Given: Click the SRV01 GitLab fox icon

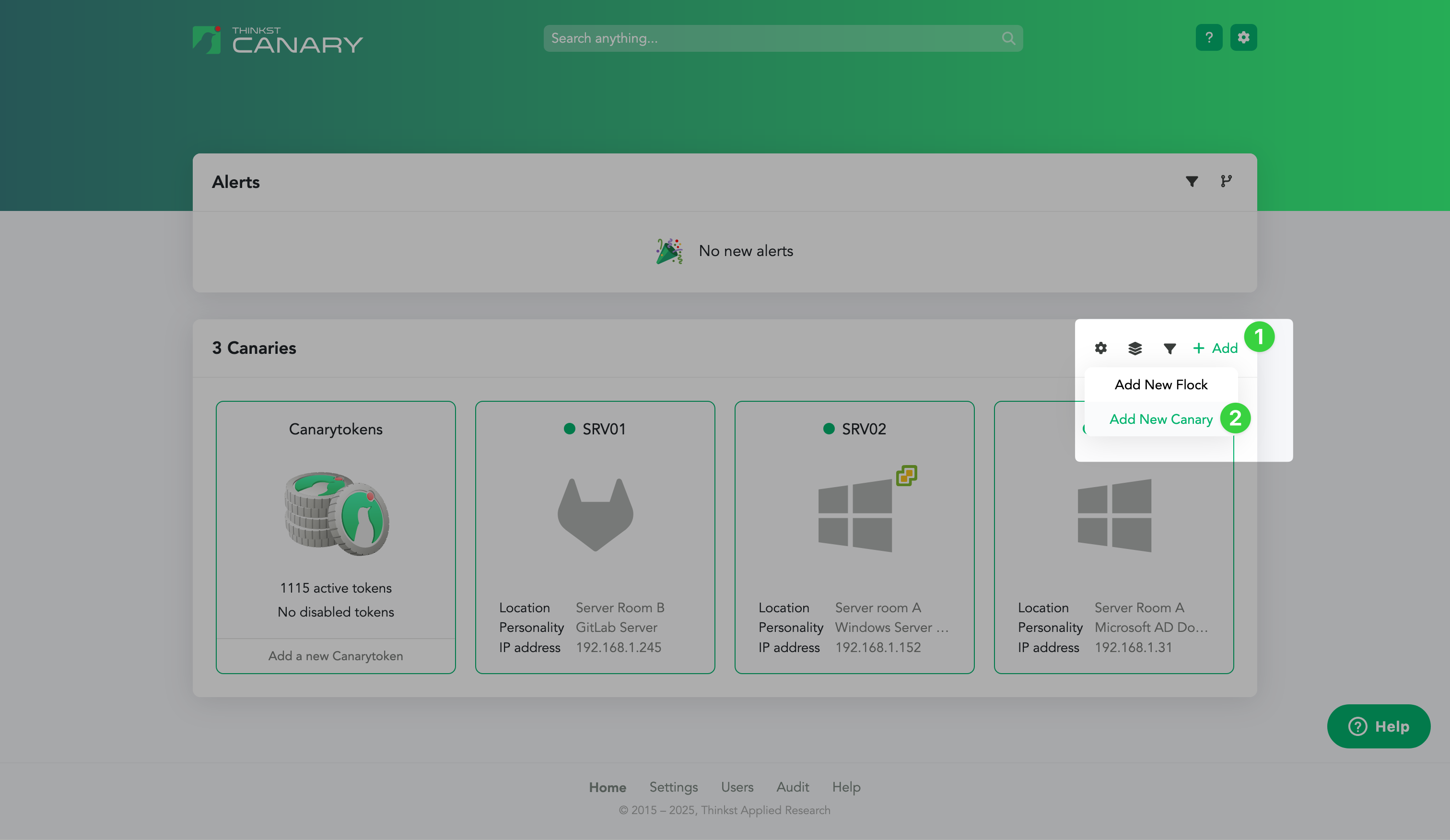Looking at the screenshot, I should 595,514.
